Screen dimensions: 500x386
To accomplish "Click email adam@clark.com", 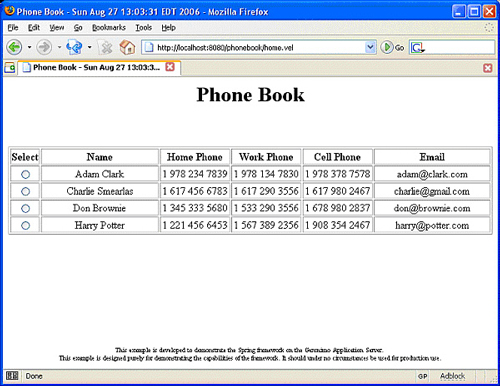I will tap(432, 174).
